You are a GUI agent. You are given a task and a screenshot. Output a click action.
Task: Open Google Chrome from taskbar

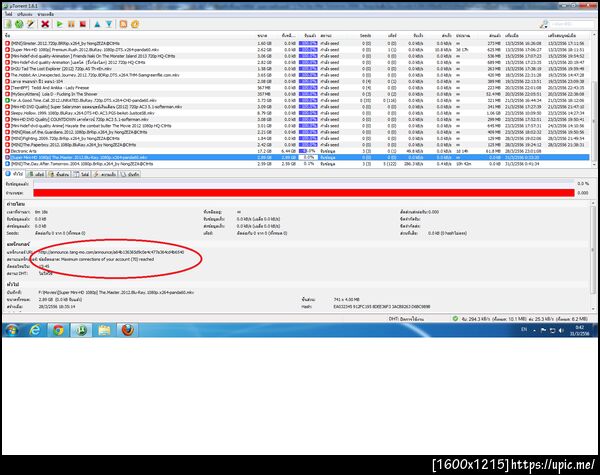click(58, 330)
